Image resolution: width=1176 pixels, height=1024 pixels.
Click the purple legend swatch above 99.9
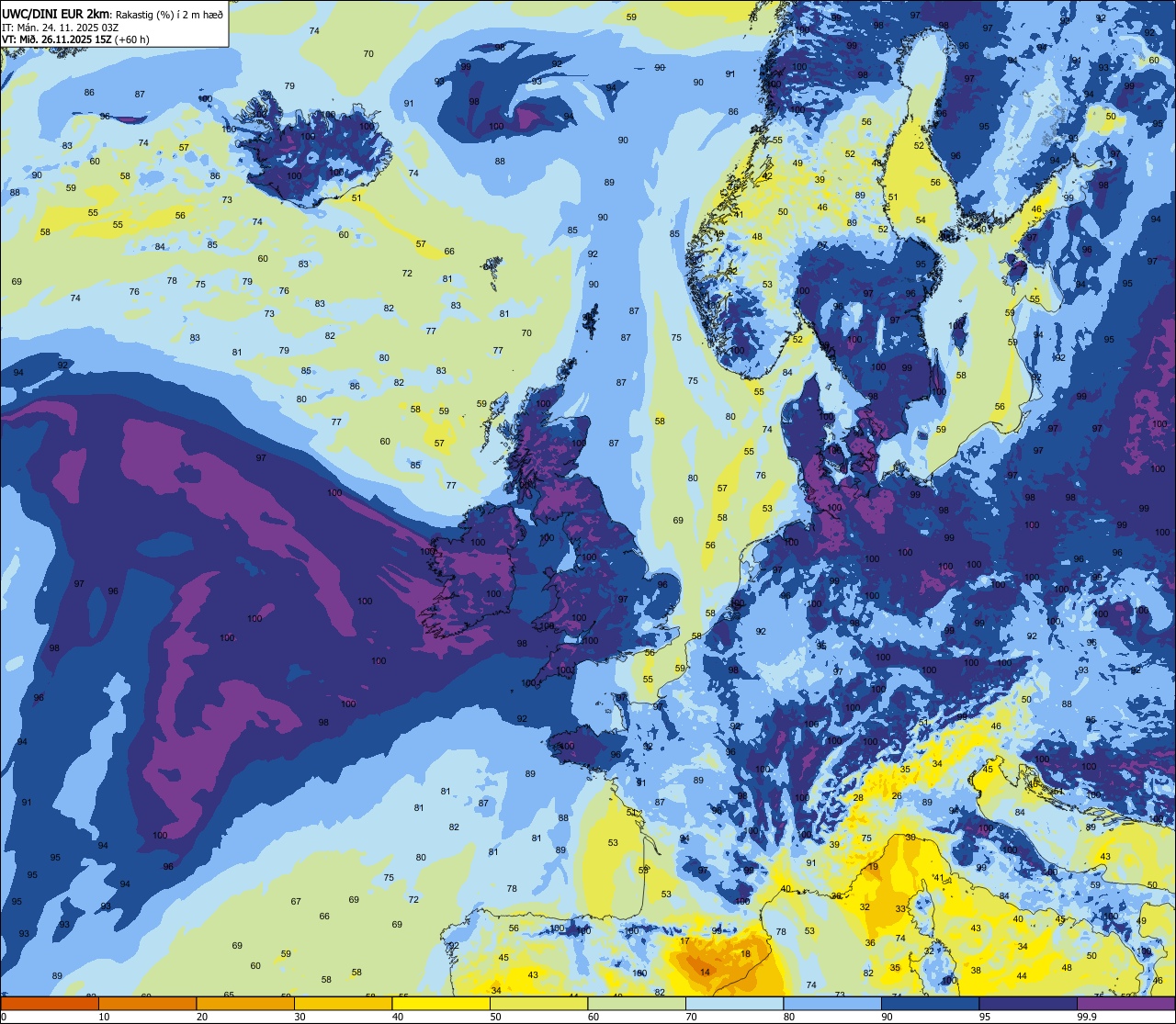[1126, 1003]
